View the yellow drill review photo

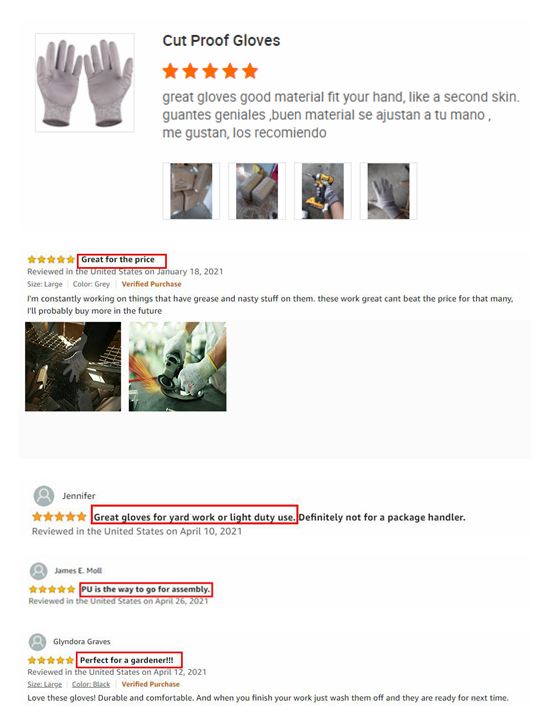[323, 191]
